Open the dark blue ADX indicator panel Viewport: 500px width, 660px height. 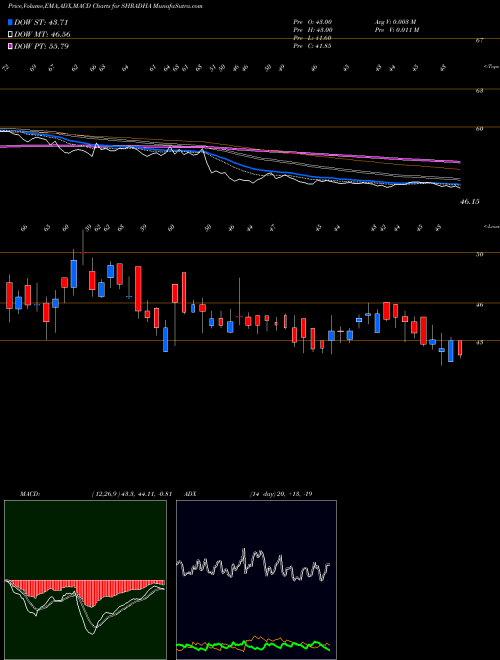pyautogui.click(x=256, y=580)
